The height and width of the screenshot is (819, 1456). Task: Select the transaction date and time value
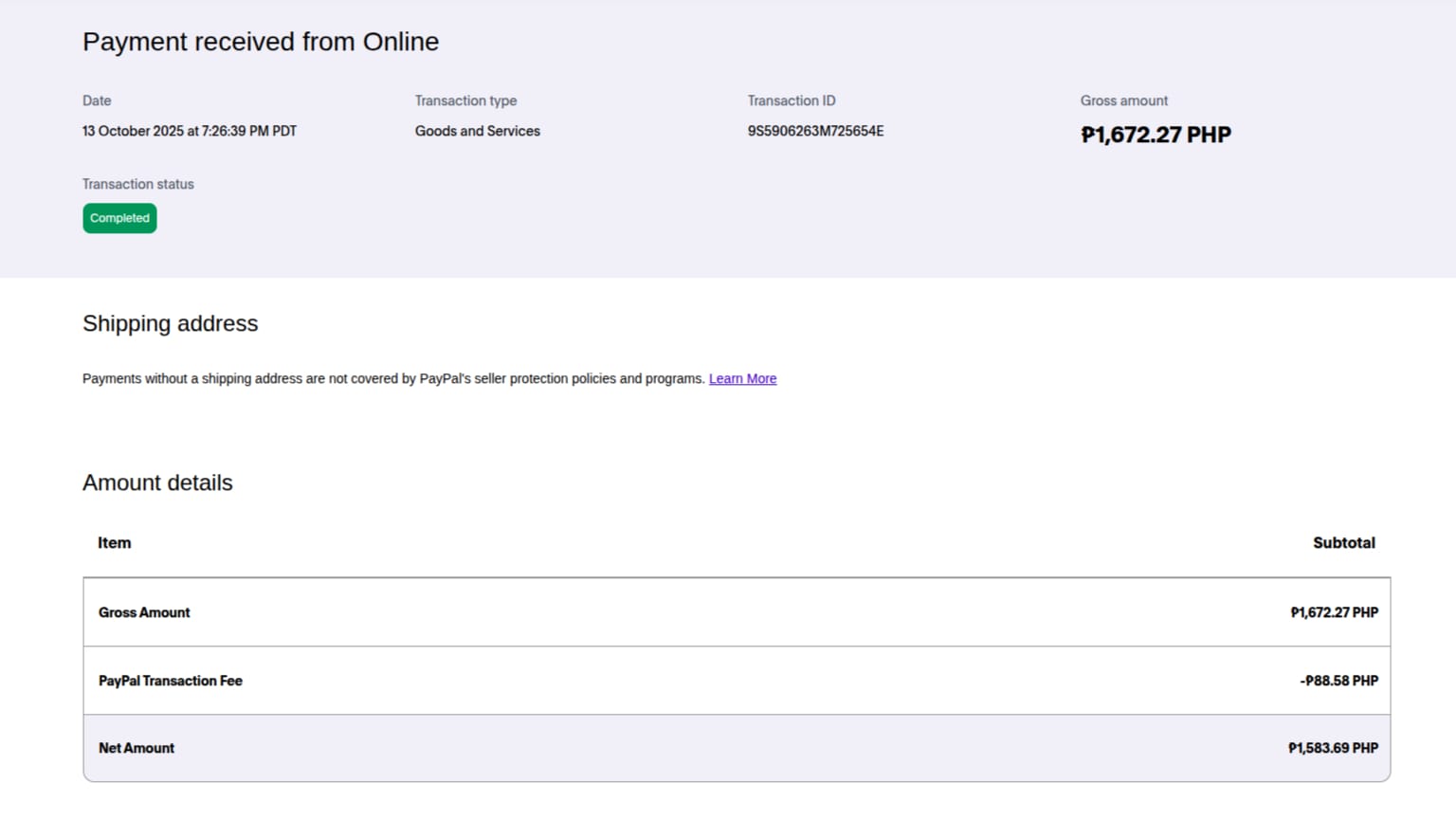(190, 131)
